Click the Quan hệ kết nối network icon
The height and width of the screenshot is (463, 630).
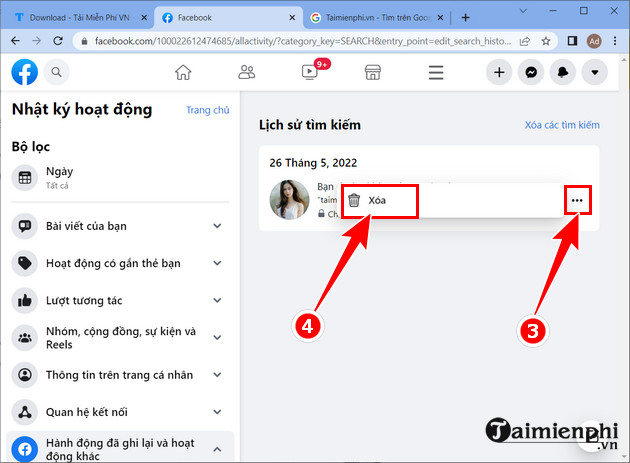pyautogui.click(x=25, y=412)
